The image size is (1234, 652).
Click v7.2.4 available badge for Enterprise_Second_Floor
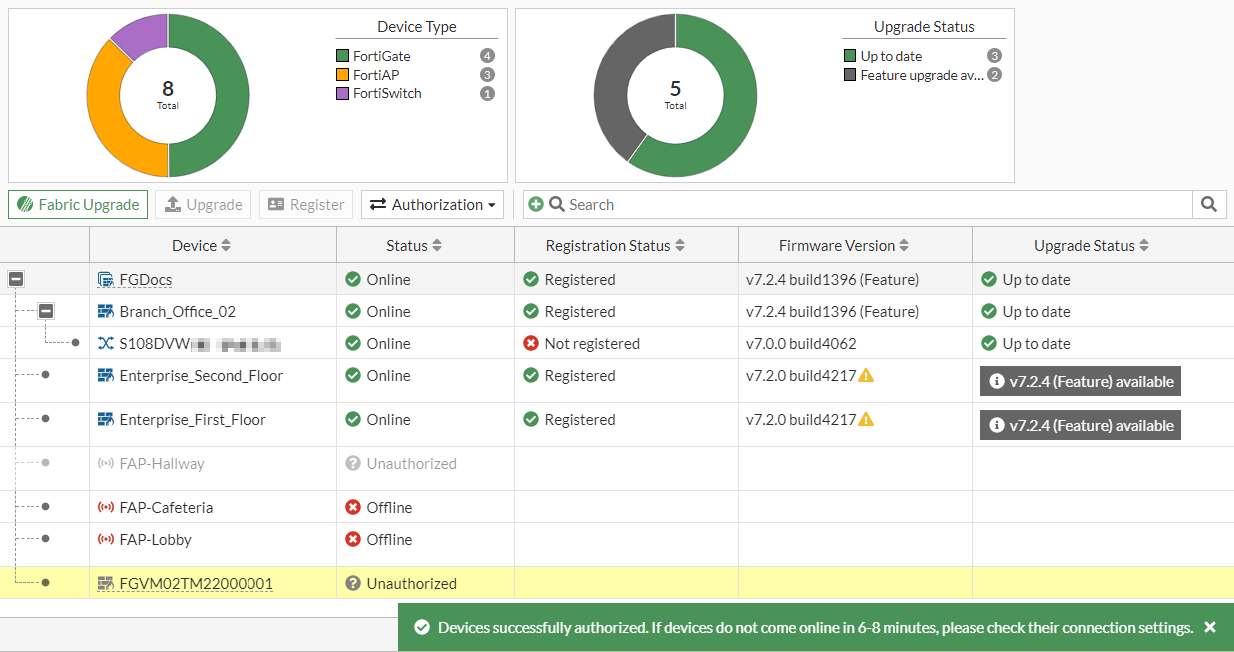click(x=1080, y=381)
